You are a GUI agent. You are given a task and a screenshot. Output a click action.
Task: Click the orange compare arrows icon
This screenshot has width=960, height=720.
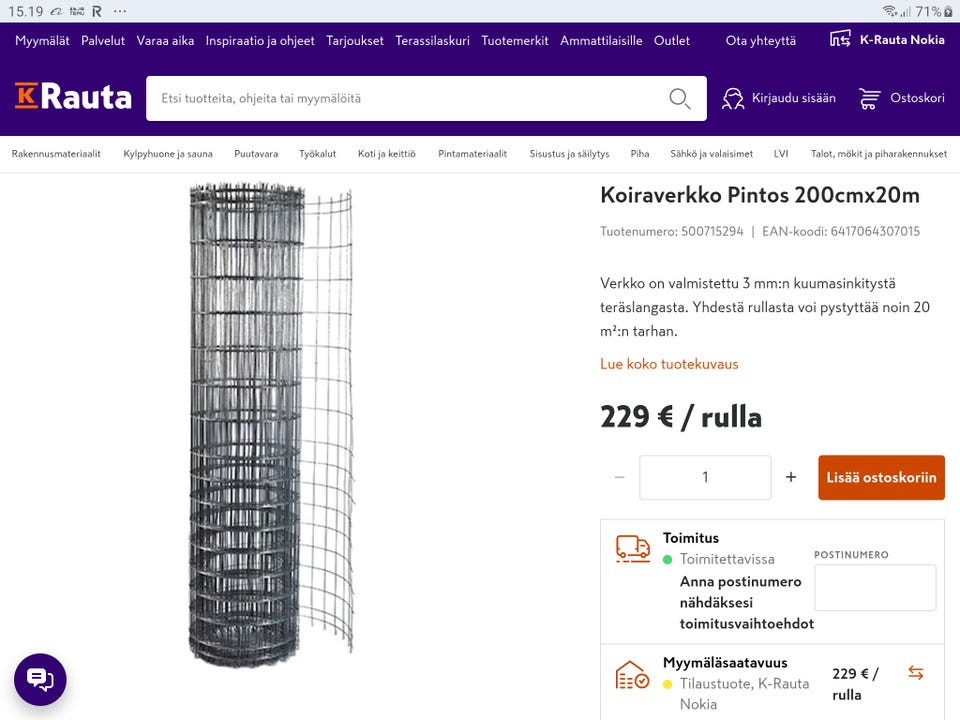(916, 673)
